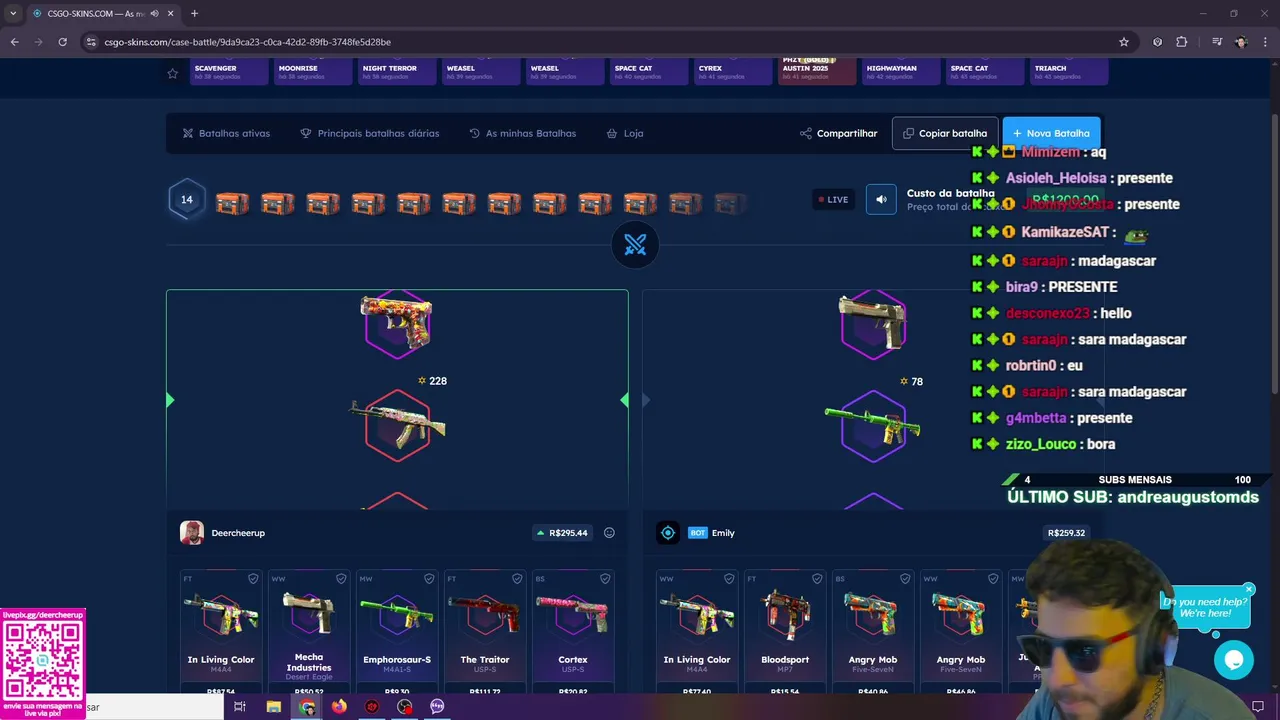This screenshot has height=720, width=1280.
Task: Open the Loja tab
Action: (625, 133)
